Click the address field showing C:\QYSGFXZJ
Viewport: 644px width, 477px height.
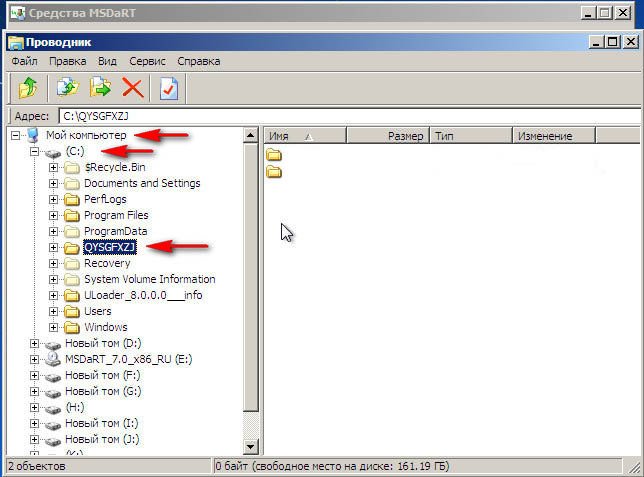tap(350, 116)
